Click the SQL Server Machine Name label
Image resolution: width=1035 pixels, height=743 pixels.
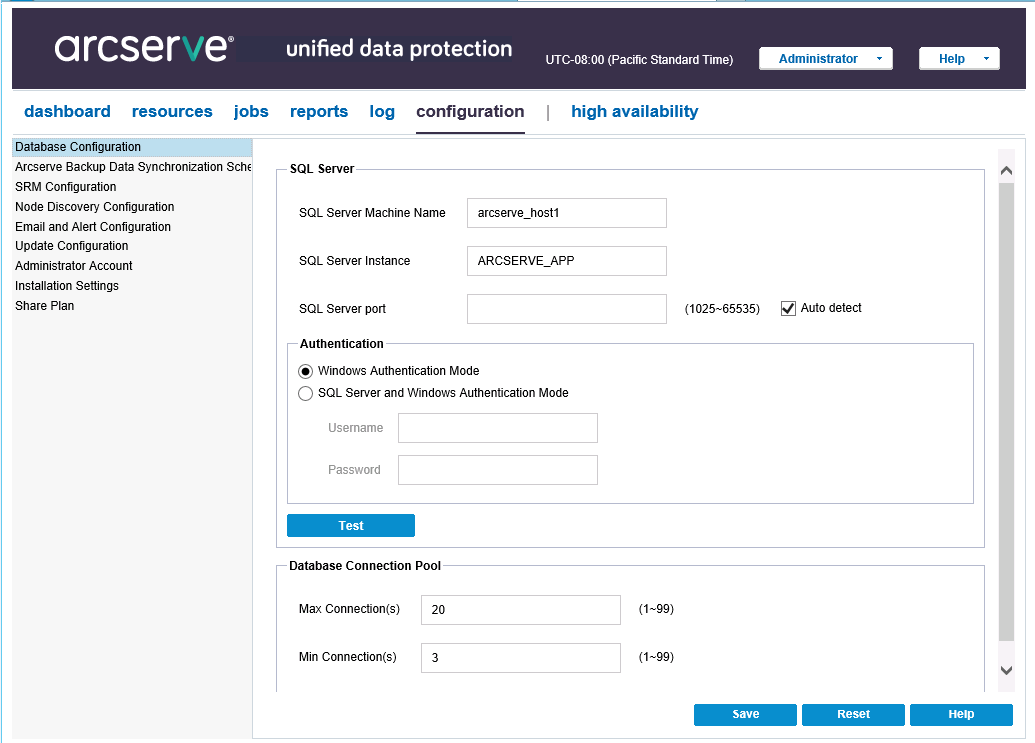(372, 213)
